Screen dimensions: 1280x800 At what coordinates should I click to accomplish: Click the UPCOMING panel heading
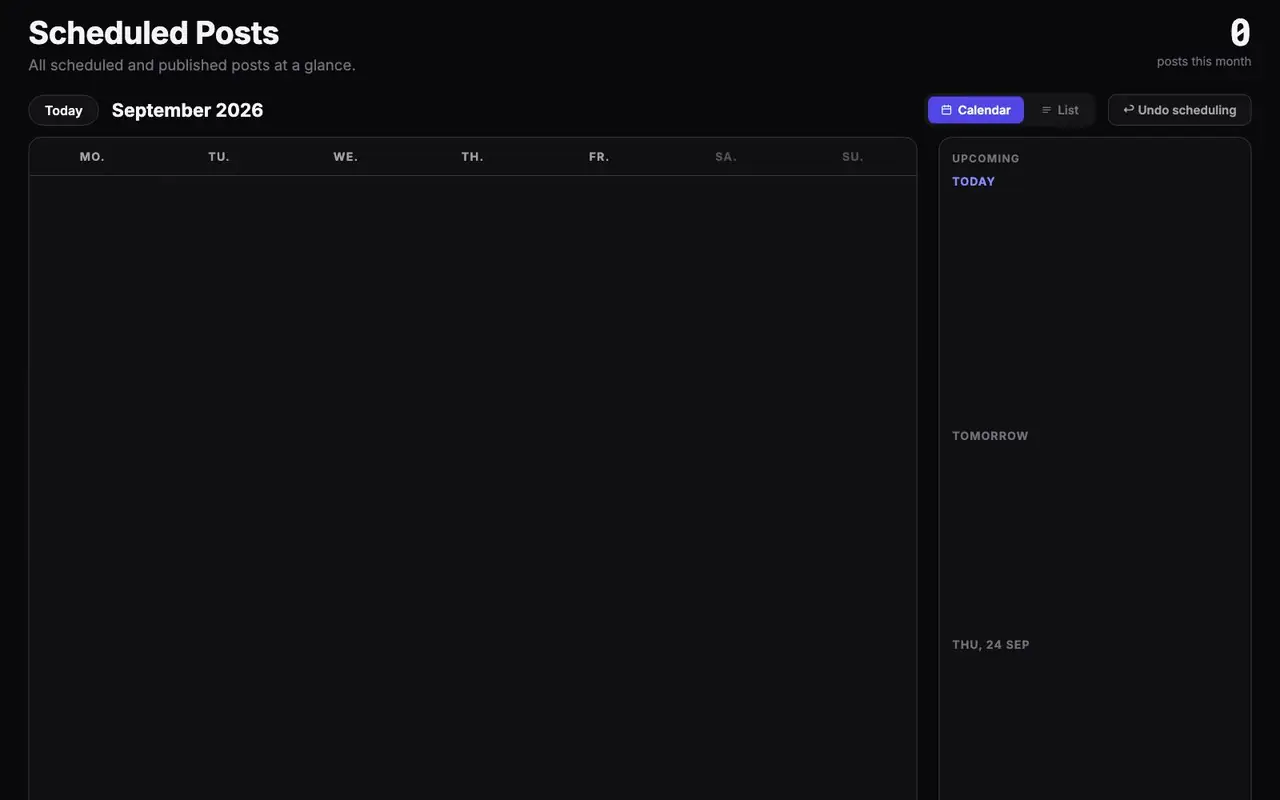[986, 159]
